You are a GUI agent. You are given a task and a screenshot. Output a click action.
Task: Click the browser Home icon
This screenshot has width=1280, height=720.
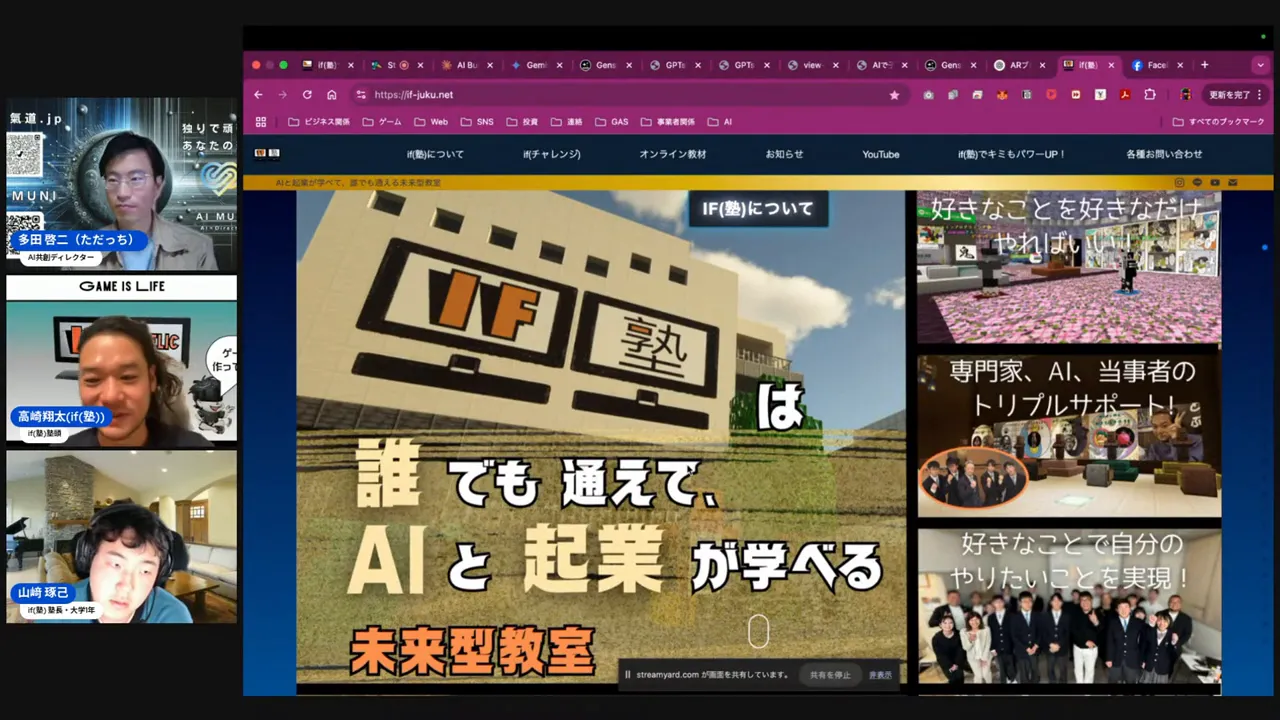(x=334, y=94)
